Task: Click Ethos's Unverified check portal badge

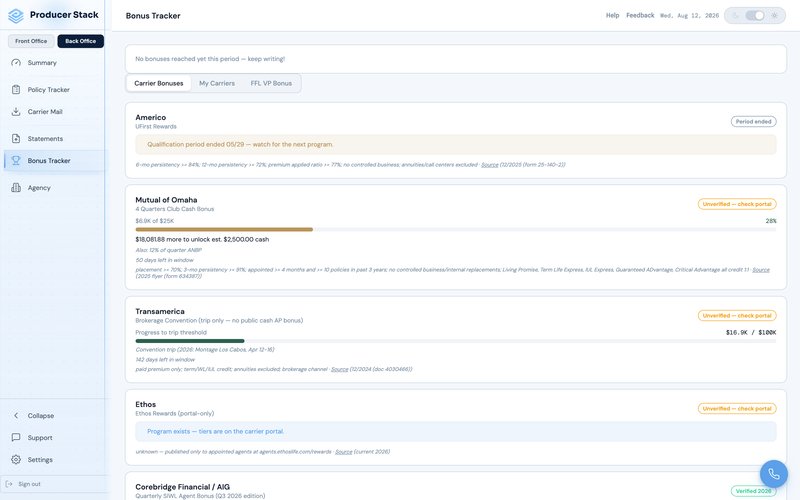Action: (x=737, y=408)
